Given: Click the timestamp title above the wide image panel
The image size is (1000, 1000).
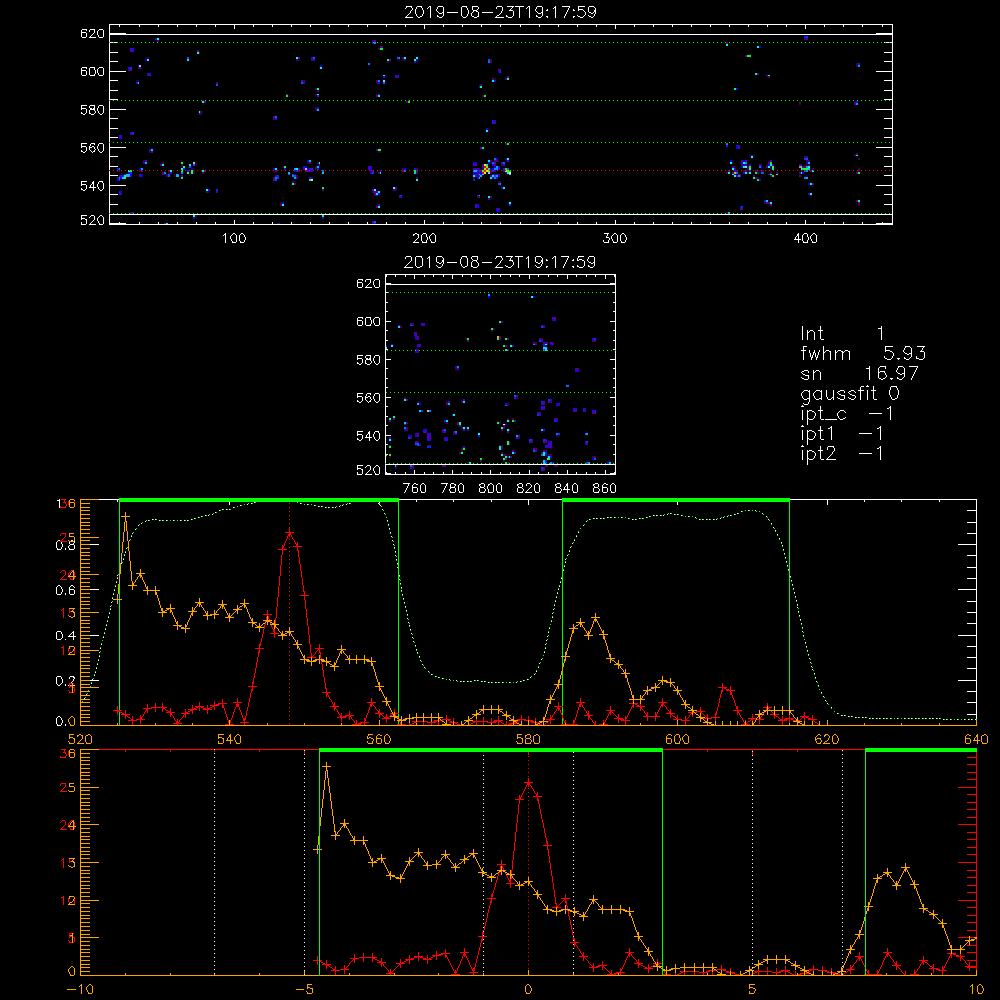Looking at the screenshot, I should tap(500, 11).
